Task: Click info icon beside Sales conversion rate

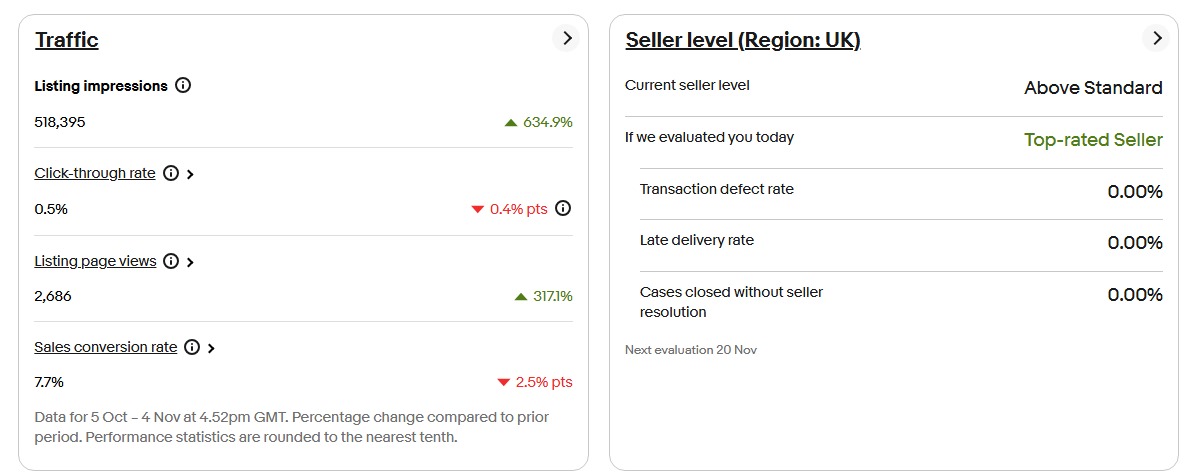Action: pyautogui.click(x=192, y=347)
